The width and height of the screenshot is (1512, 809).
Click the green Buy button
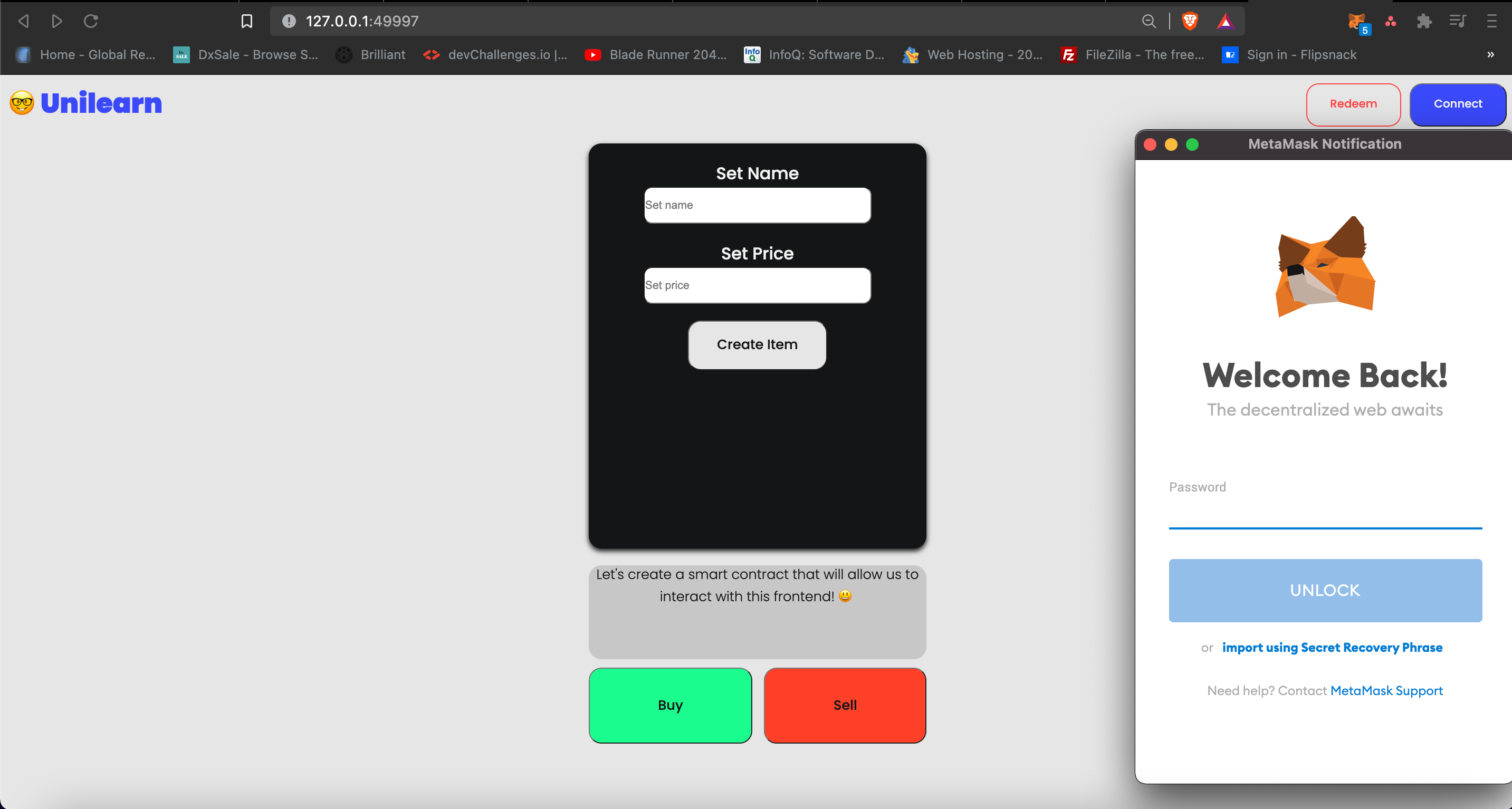click(x=669, y=705)
